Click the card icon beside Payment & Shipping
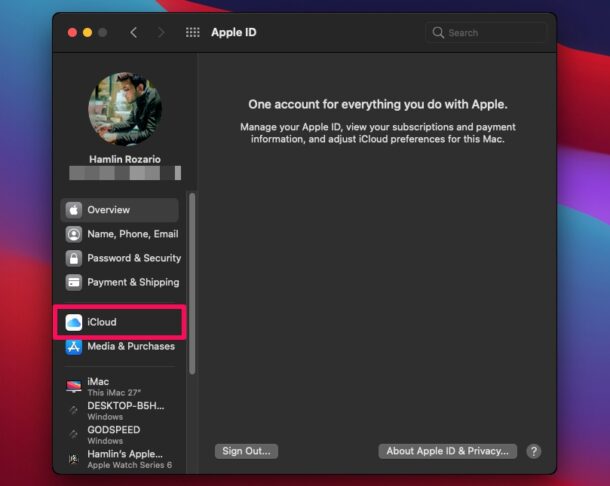 [x=74, y=282]
